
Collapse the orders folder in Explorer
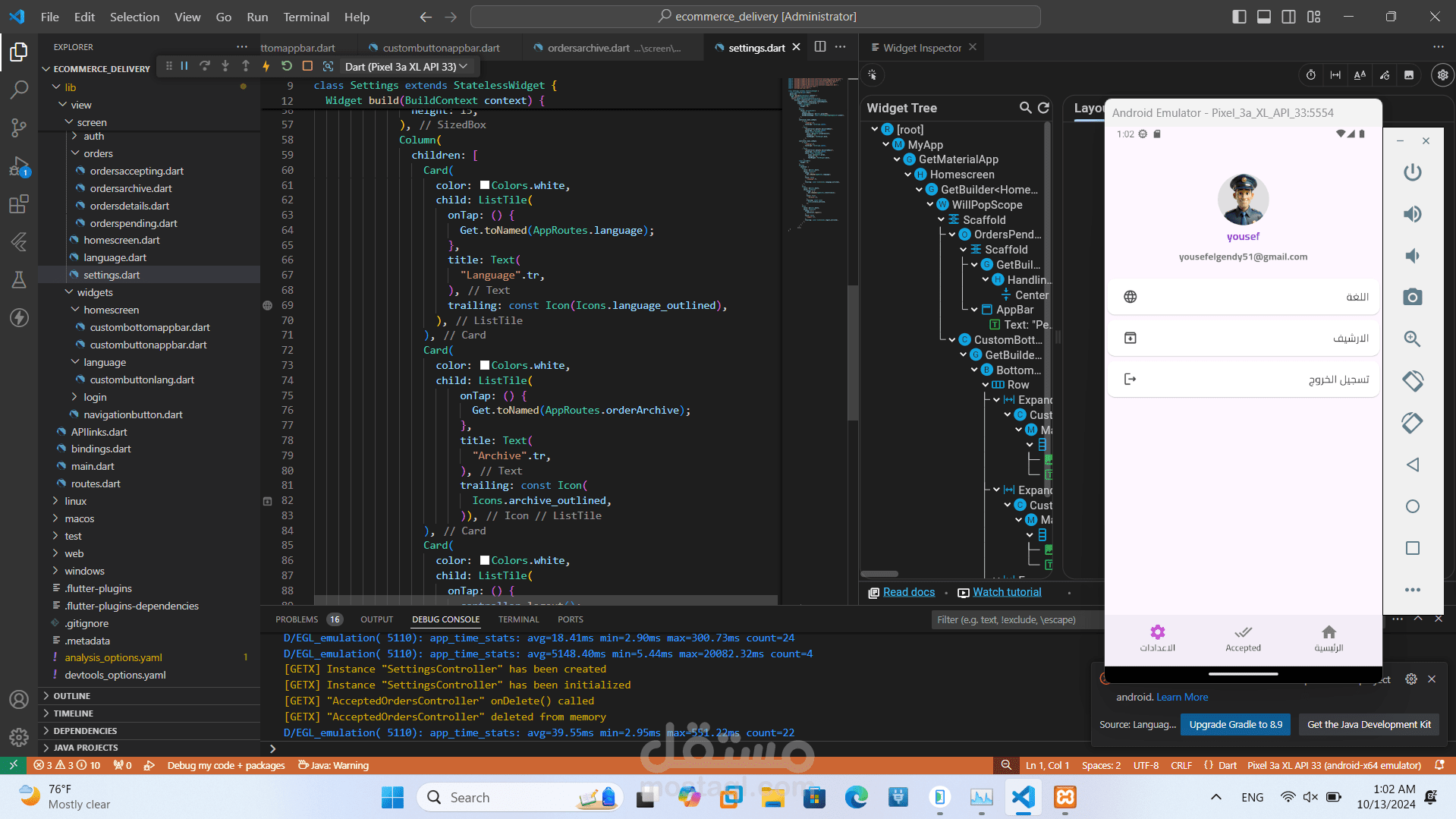point(98,153)
